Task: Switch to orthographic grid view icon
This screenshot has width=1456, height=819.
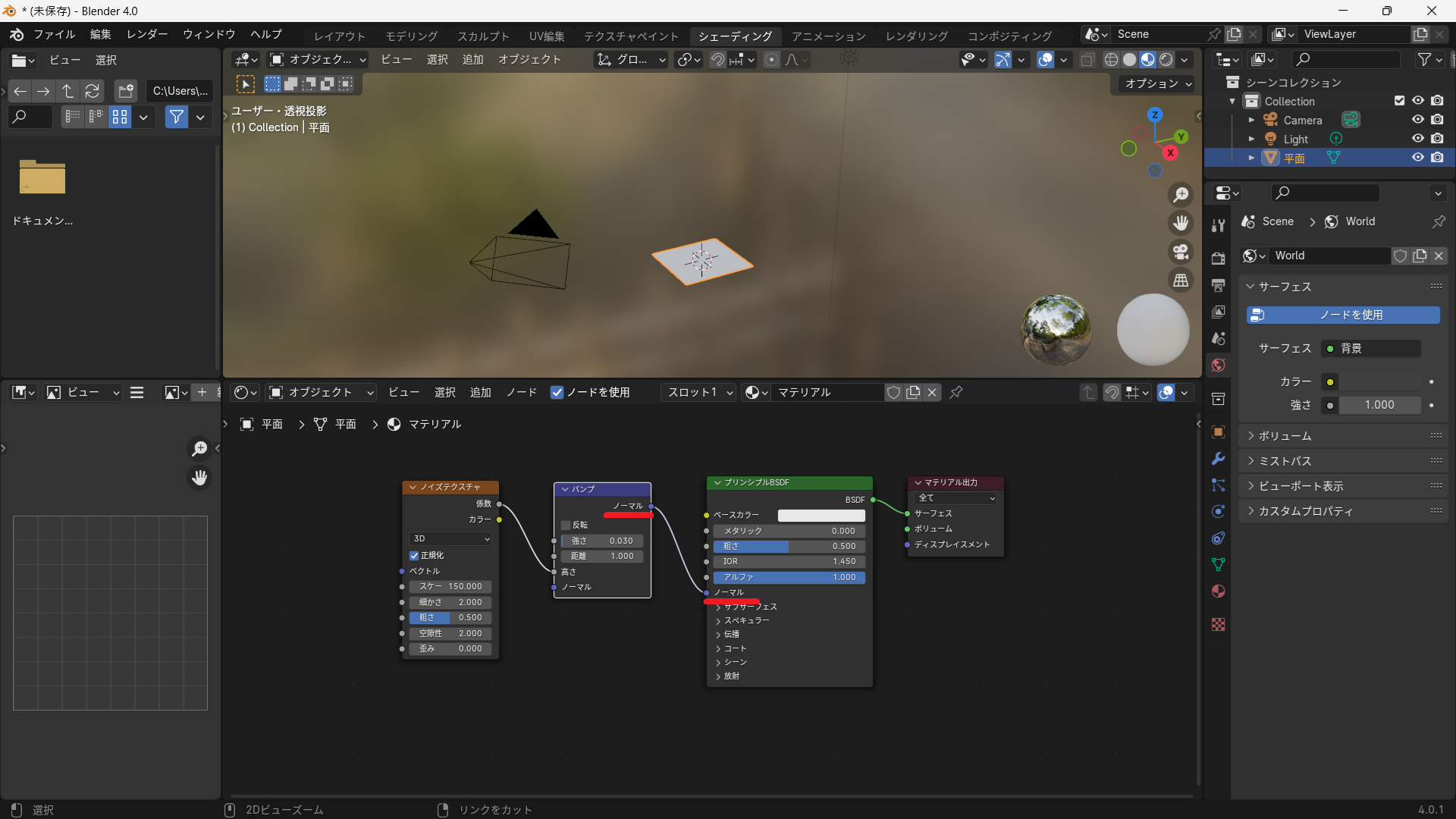Action: click(1181, 281)
